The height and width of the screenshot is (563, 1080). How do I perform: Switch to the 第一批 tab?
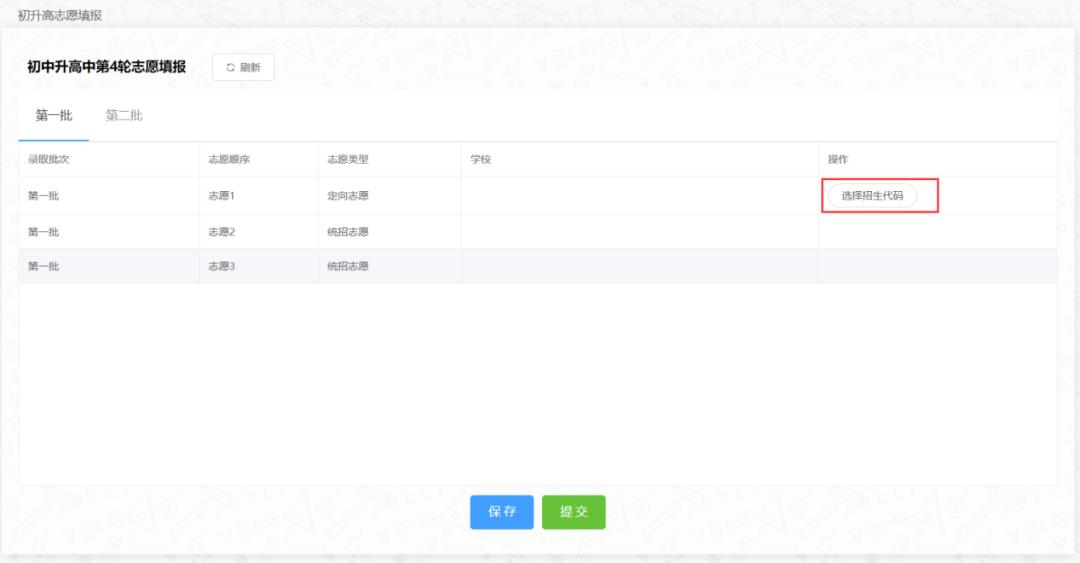(54, 116)
